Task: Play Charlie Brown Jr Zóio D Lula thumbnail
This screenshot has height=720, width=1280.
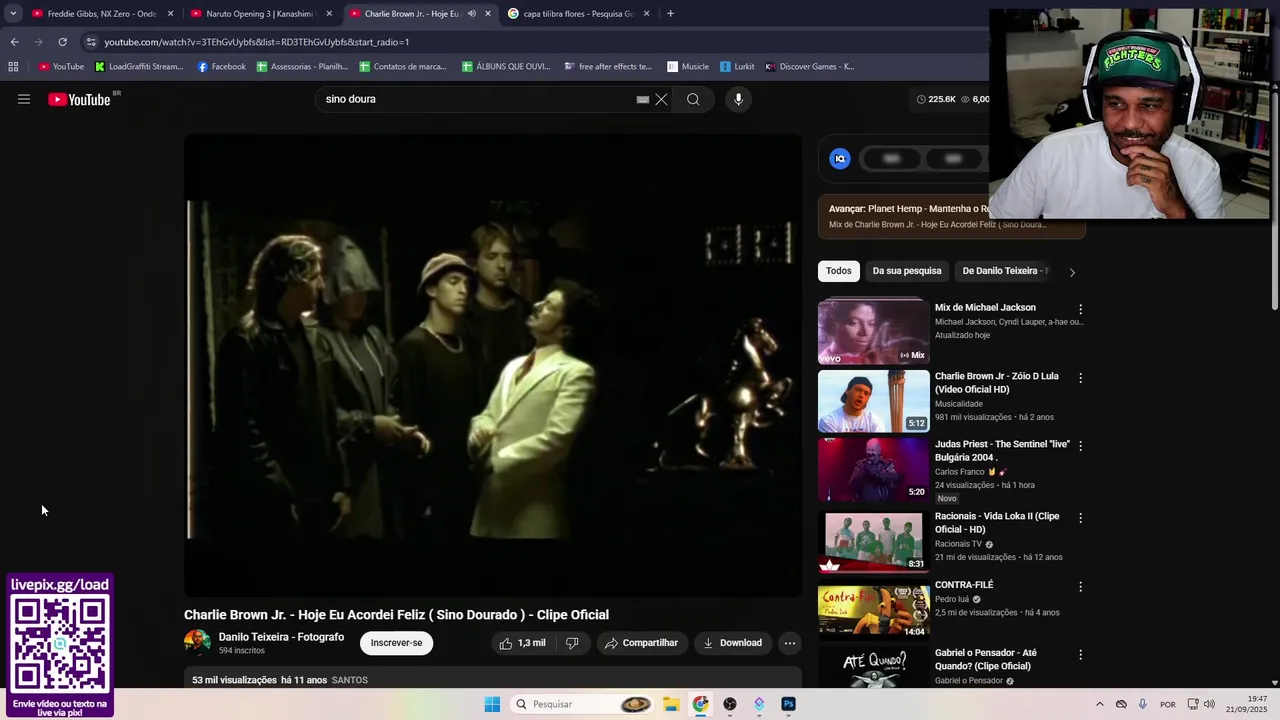Action: (x=874, y=400)
